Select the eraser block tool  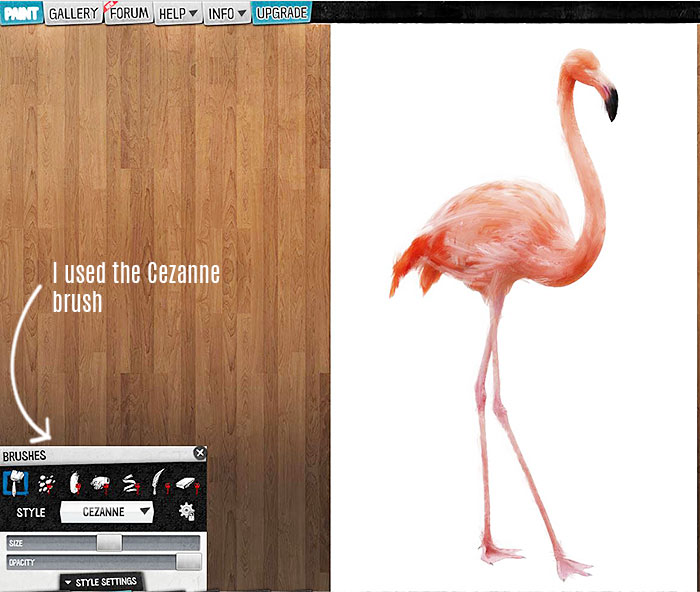188,484
